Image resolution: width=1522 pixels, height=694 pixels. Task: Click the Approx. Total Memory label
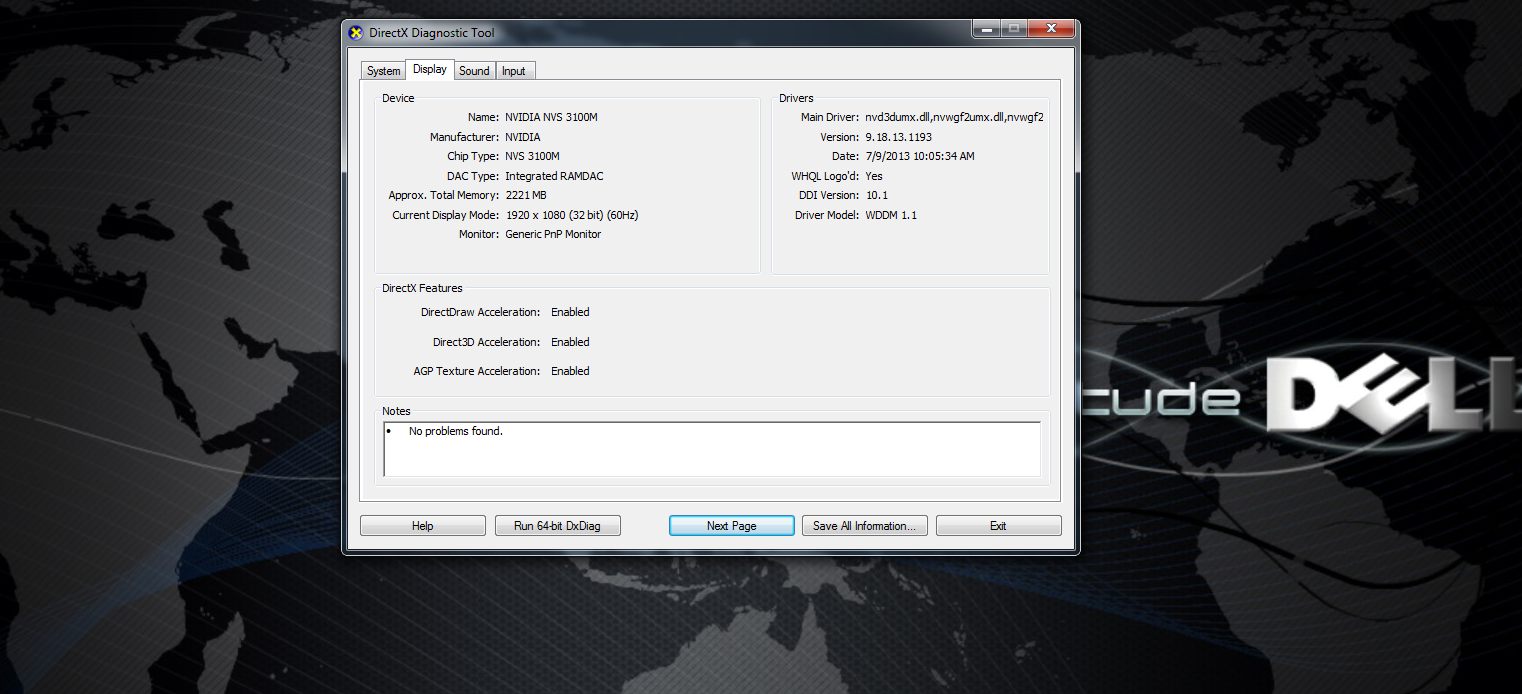[443, 196]
